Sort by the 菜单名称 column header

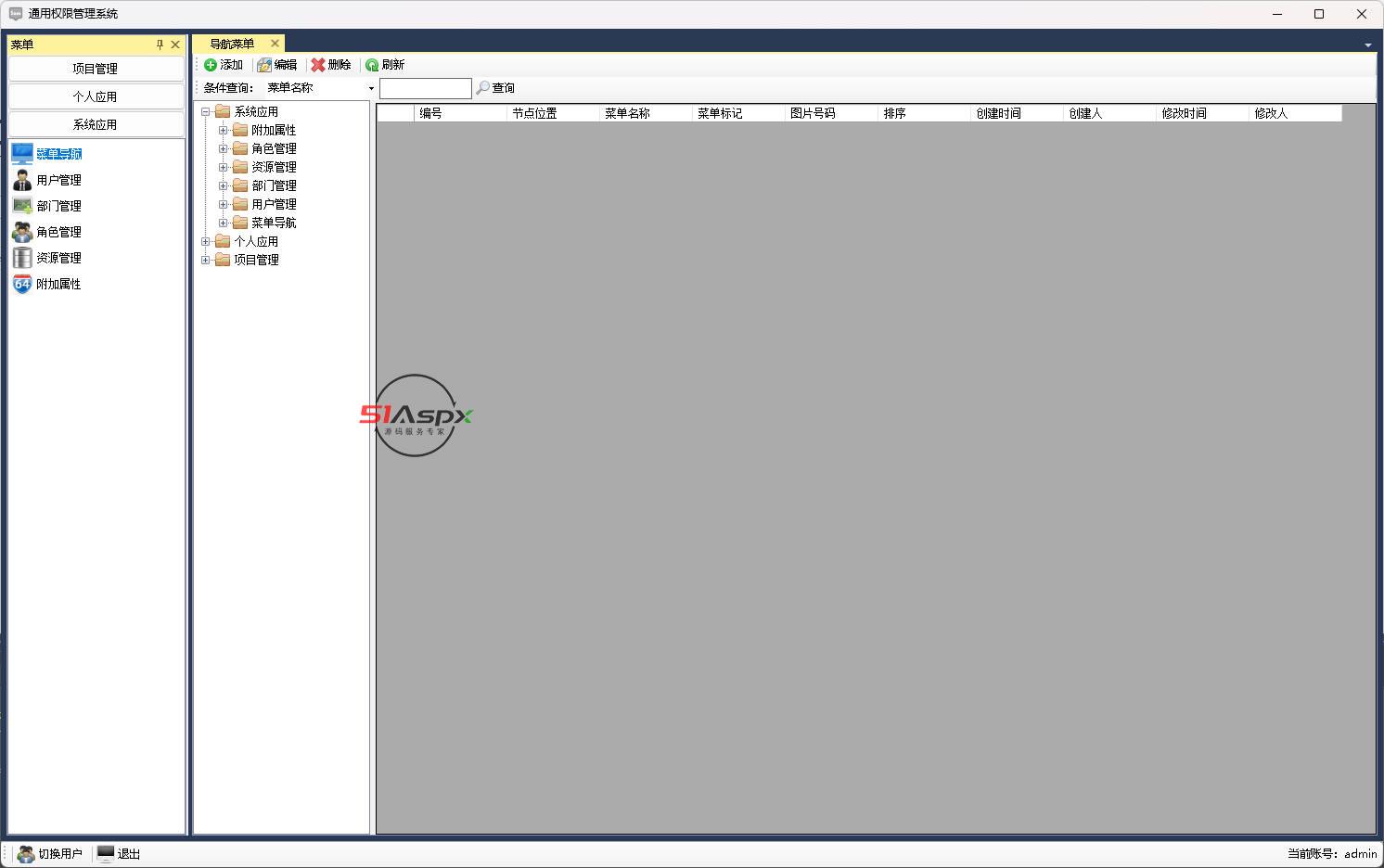646,113
